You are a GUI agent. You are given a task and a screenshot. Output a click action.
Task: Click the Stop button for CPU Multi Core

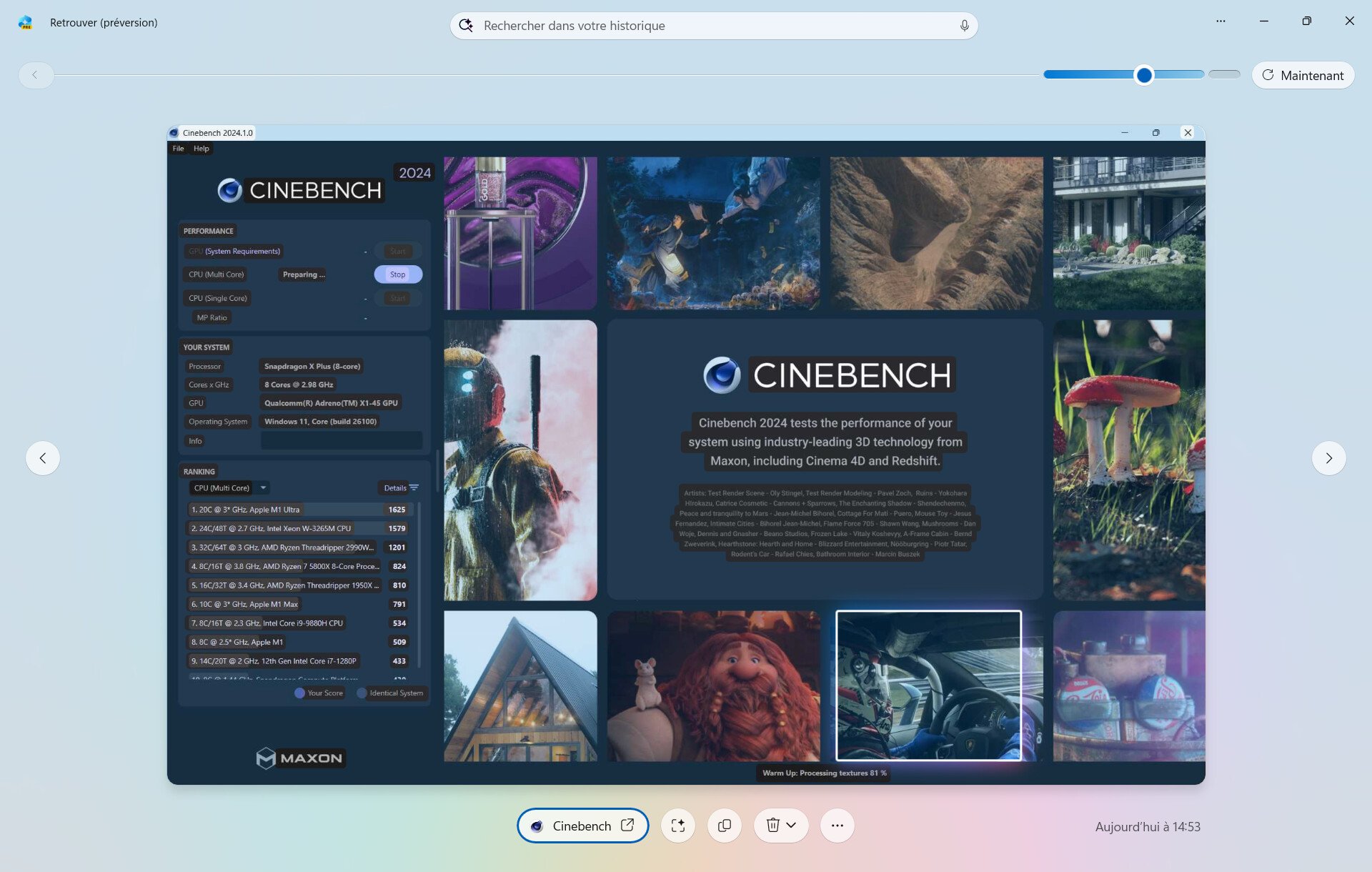397,274
